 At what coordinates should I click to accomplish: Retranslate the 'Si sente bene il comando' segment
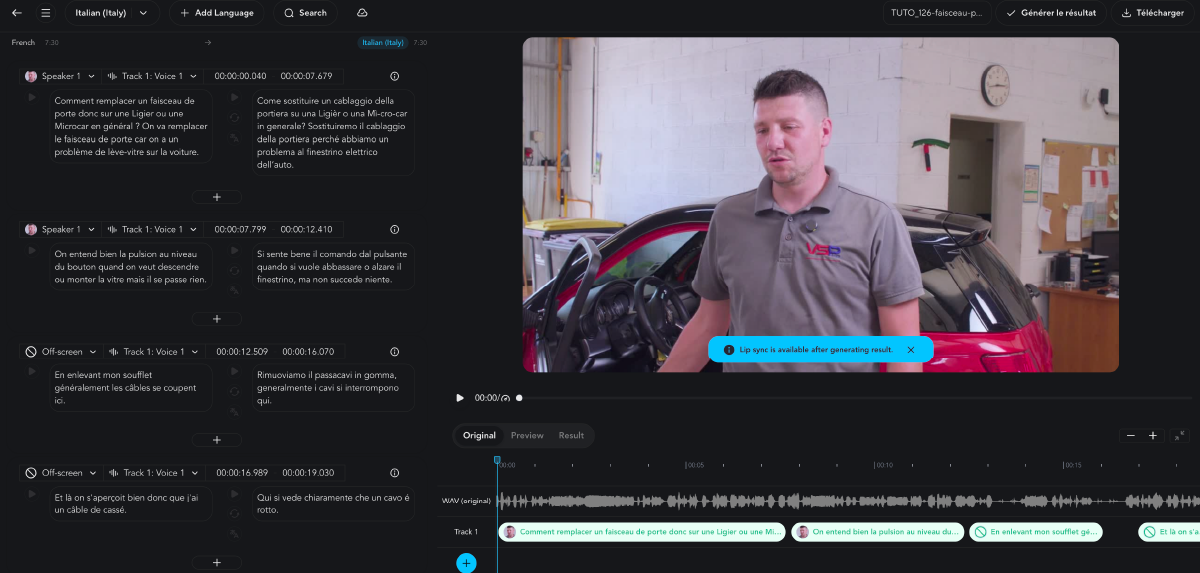pos(234,290)
